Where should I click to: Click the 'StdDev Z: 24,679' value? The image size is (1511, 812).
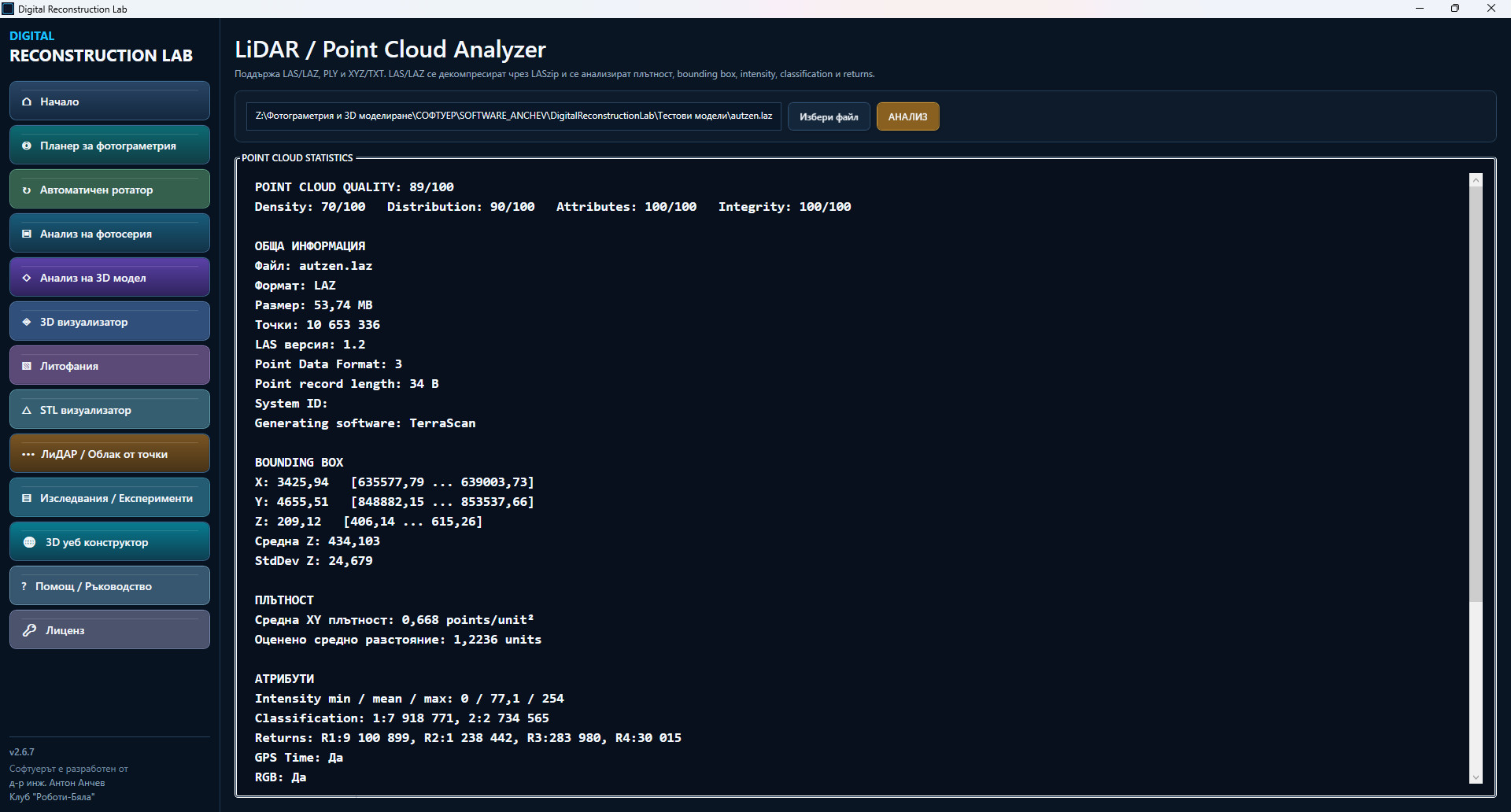click(313, 561)
